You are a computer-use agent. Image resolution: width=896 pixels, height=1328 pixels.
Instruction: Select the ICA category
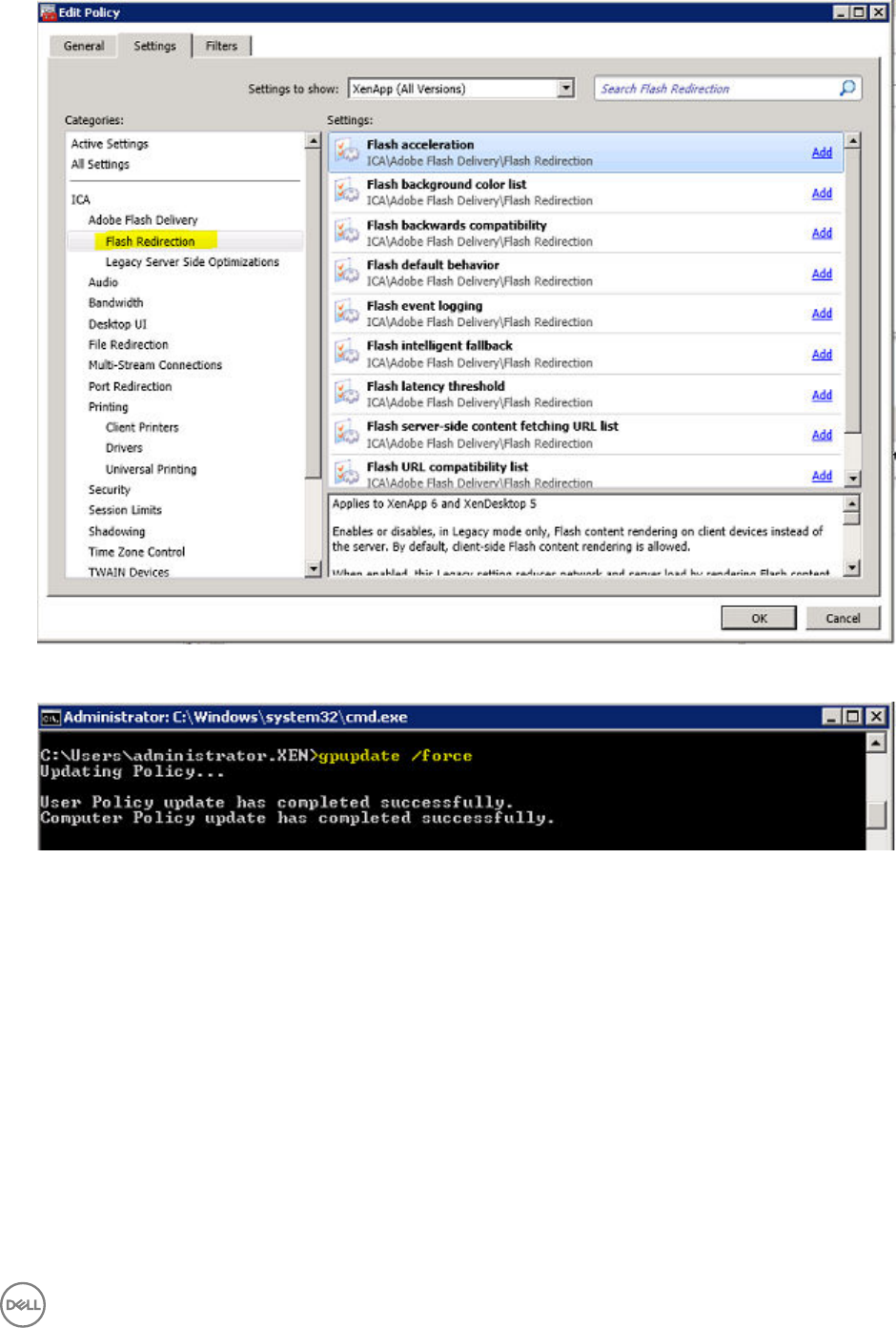(81, 199)
